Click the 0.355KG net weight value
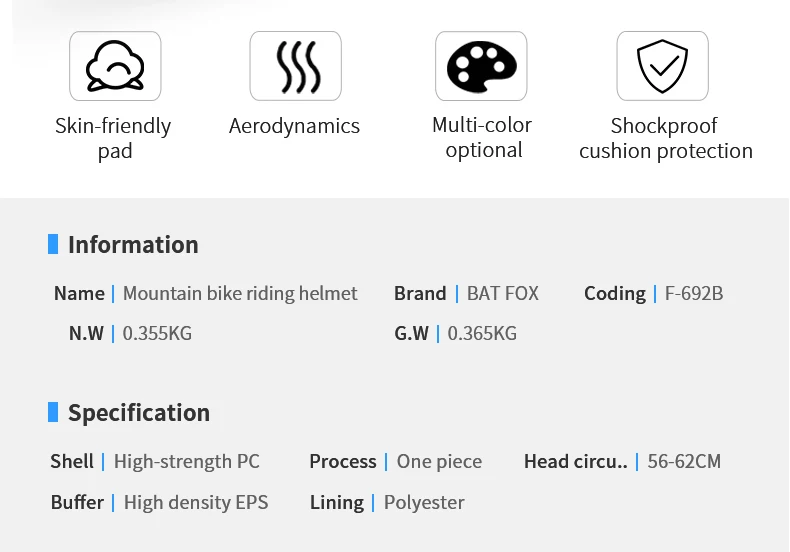Viewport: 790px width, 552px height. point(157,333)
